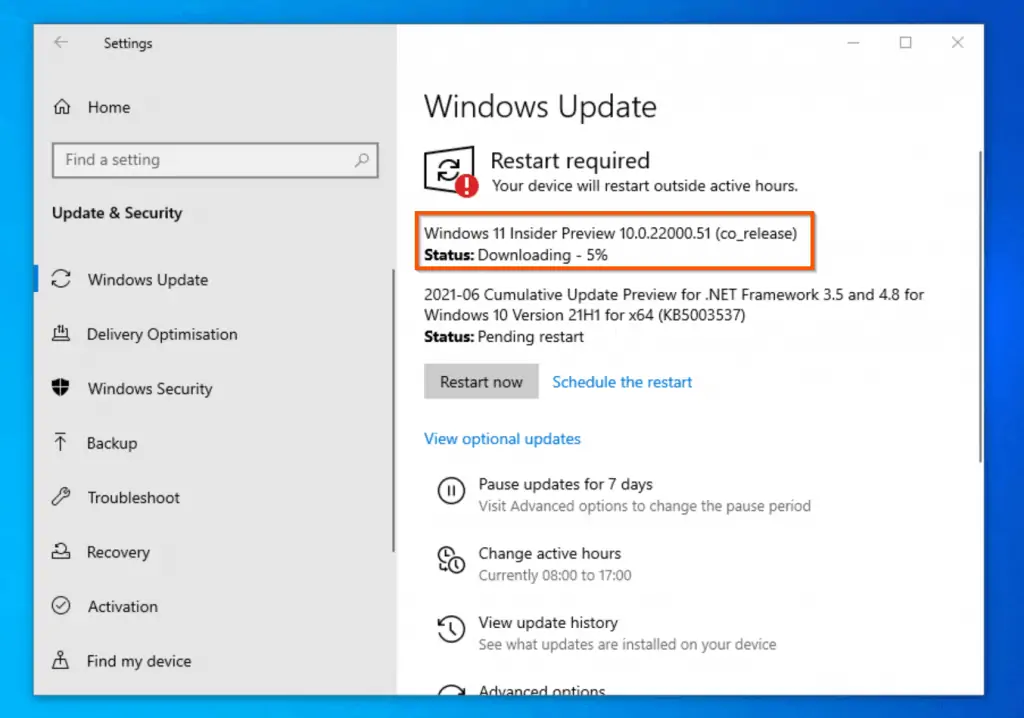Click the Home house icon
This screenshot has width=1024, height=718.
point(62,106)
